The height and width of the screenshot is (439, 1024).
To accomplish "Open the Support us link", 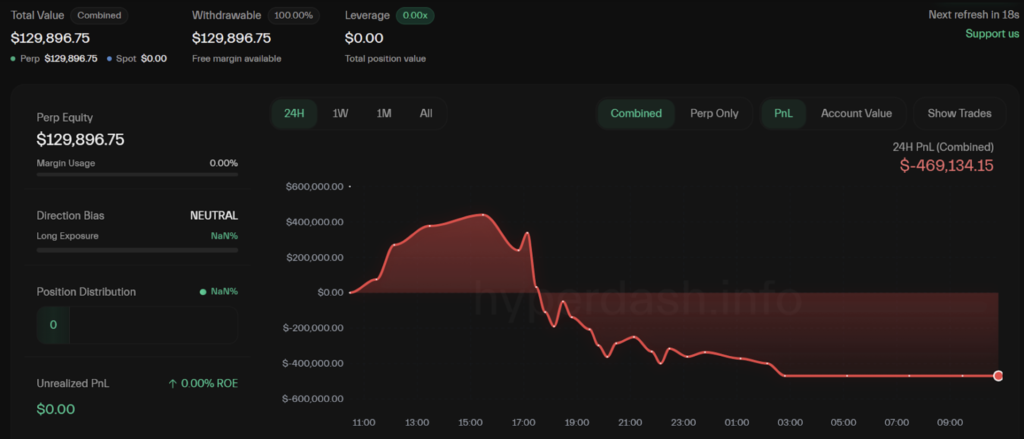I will point(992,34).
